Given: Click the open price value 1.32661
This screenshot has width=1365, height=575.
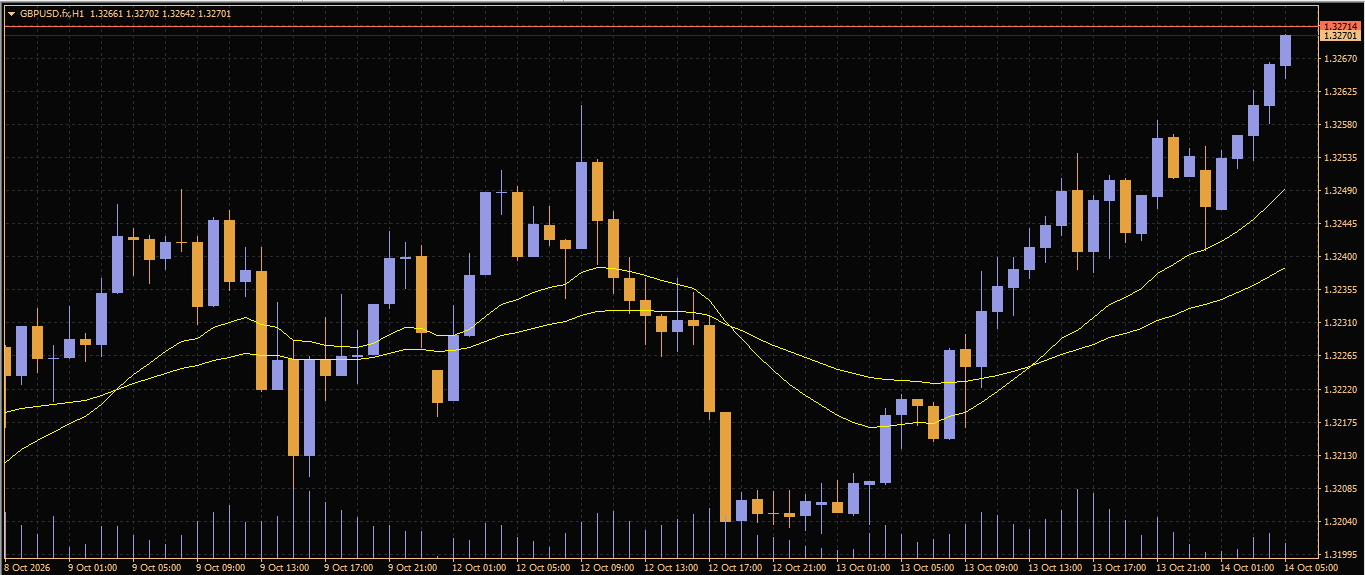Looking at the screenshot, I should pos(106,14).
